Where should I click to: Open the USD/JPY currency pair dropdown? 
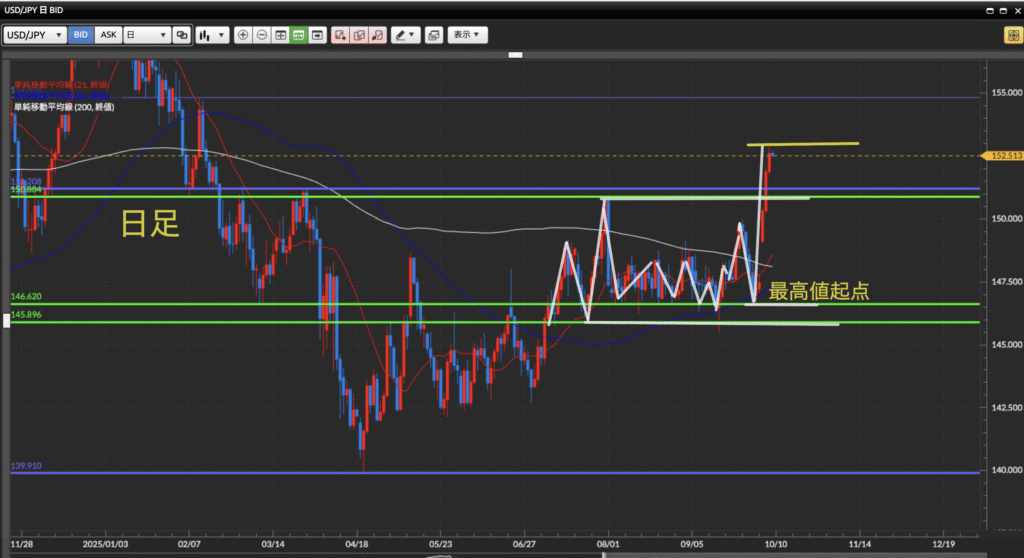coord(35,35)
